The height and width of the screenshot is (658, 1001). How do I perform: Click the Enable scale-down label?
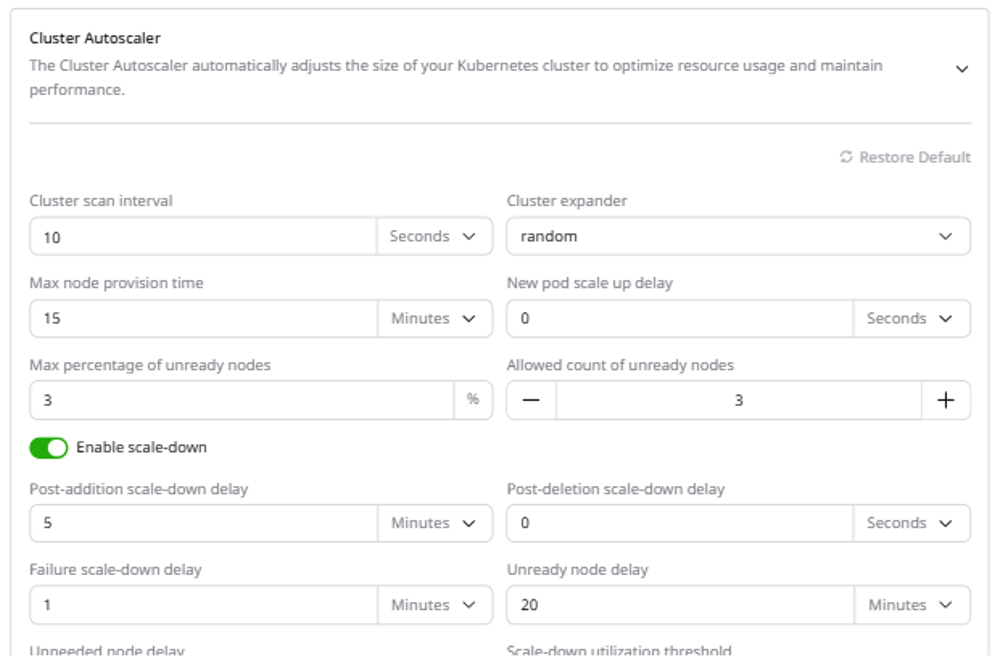coord(142,447)
